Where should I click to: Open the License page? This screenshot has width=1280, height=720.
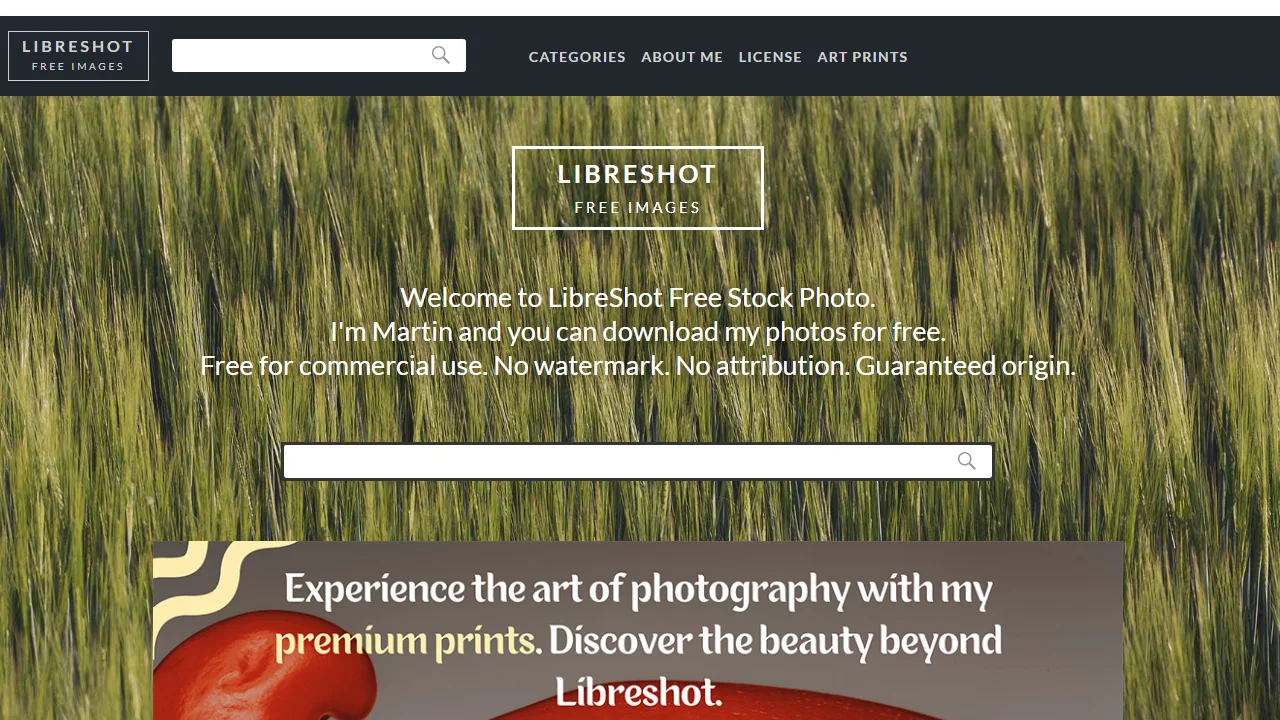pos(770,57)
